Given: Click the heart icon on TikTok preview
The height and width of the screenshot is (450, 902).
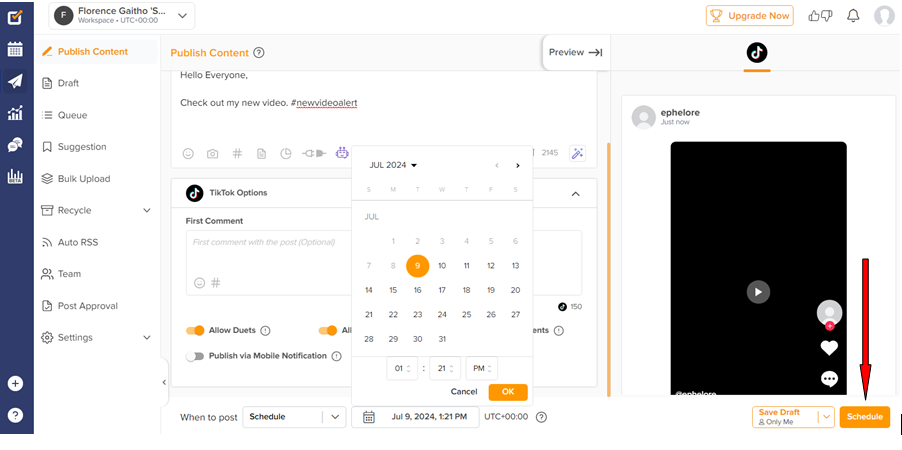Looking at the screenshot, I should [829, 348].
